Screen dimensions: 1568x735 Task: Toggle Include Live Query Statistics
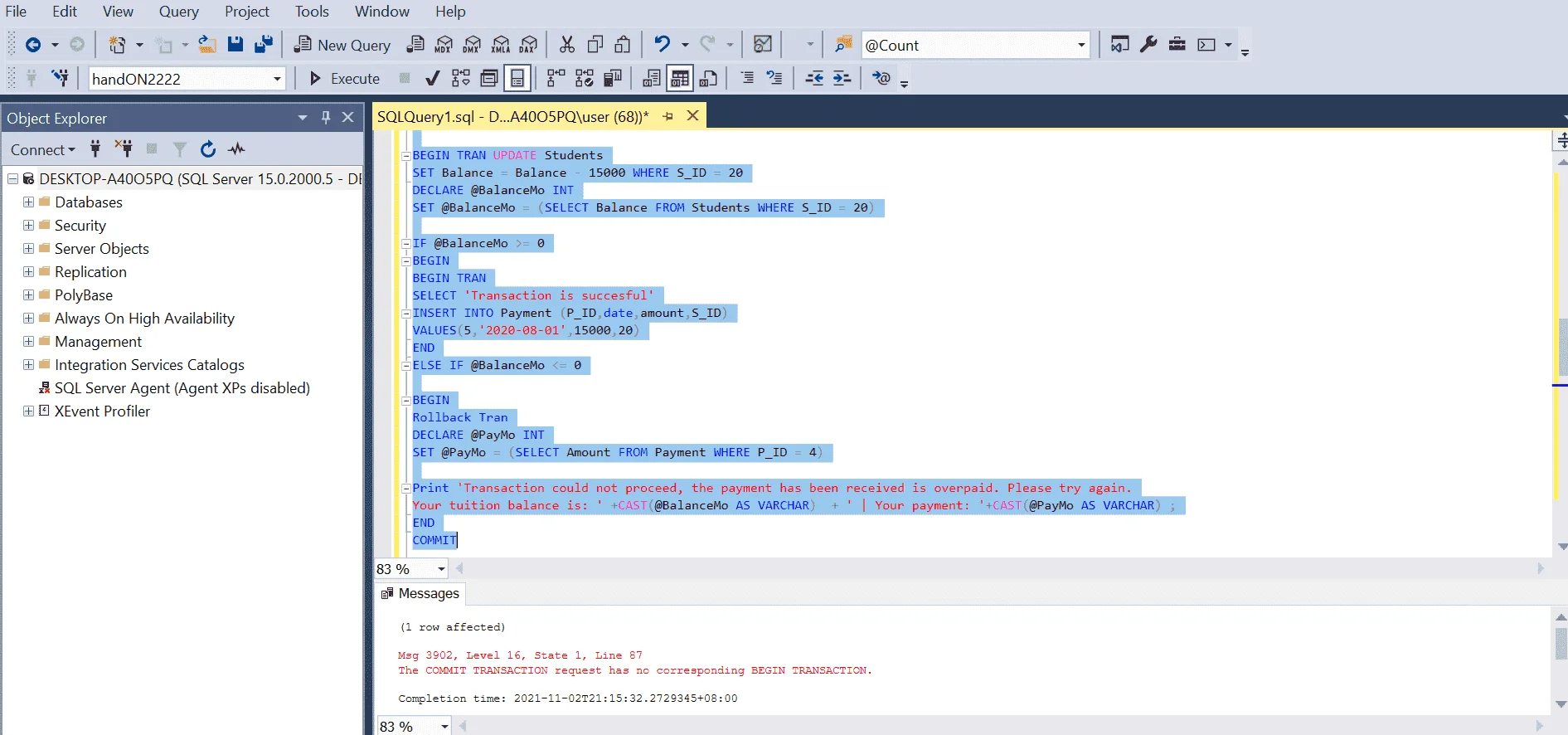pyautogui.click(x=585, y=79)
